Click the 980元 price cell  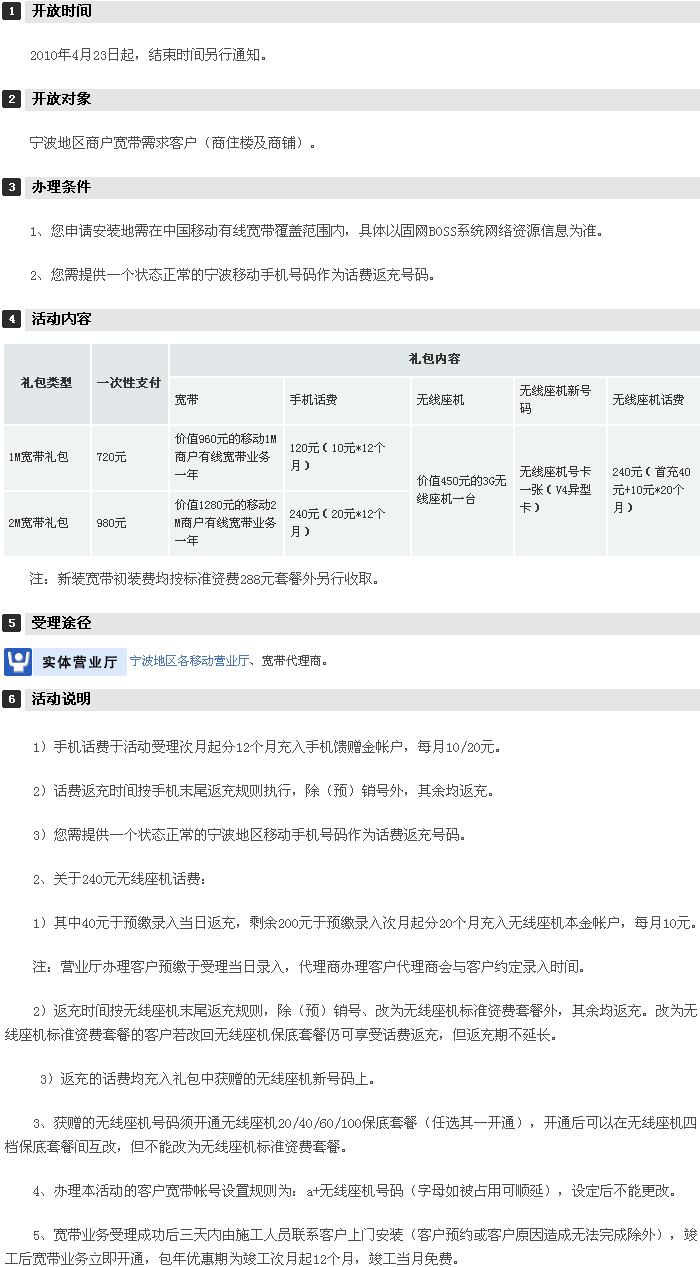pos(111,523)
